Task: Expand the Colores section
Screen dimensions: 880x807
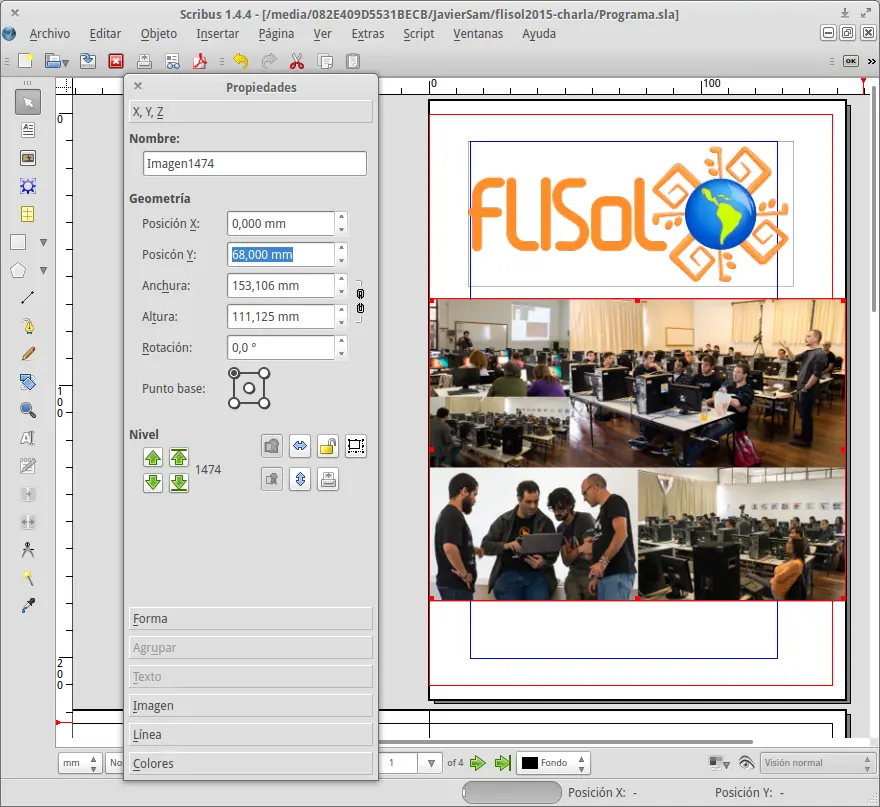Action: click(x=250, y=763)
